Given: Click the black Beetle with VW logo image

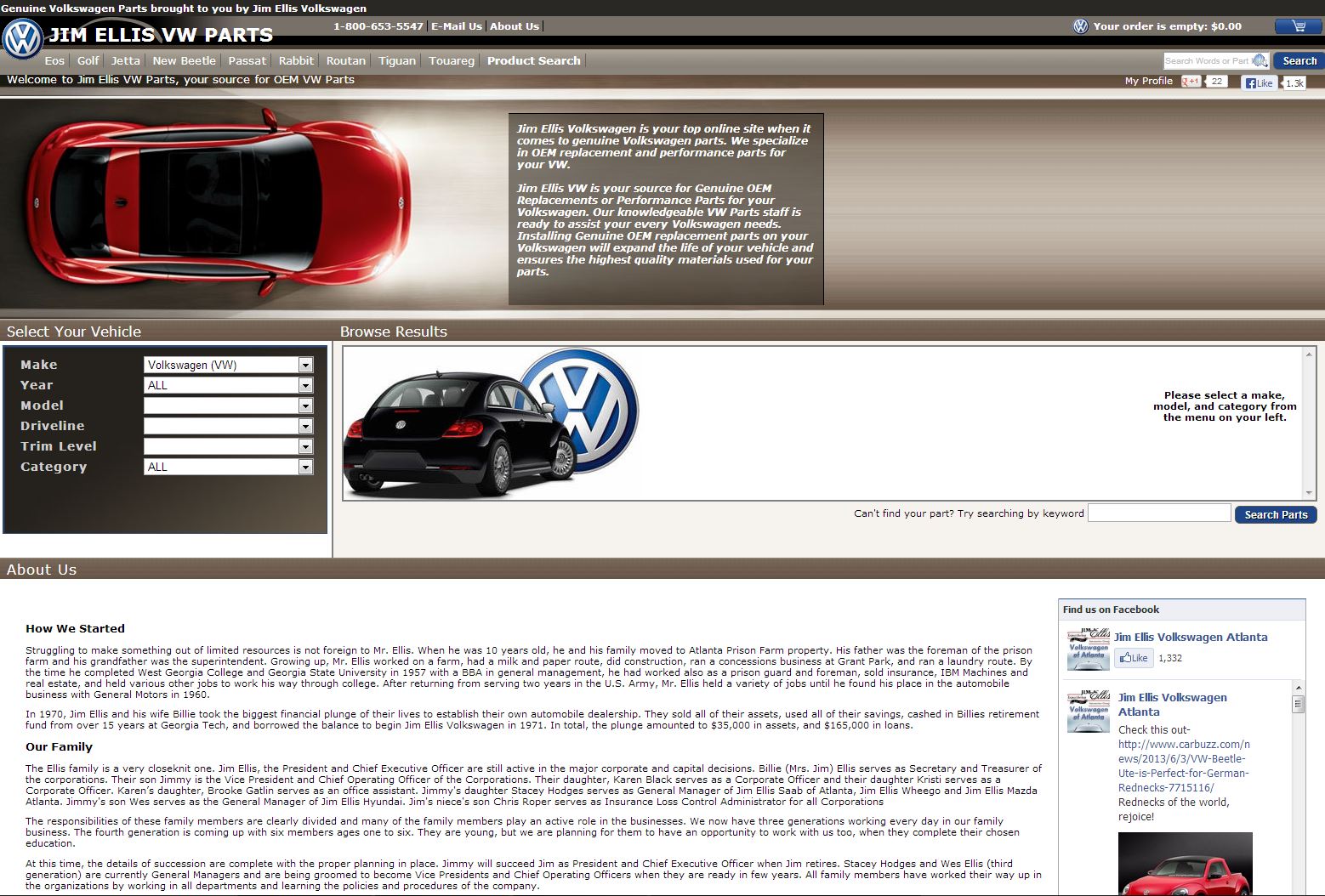Looking at the screenshot, I should 491,422.
